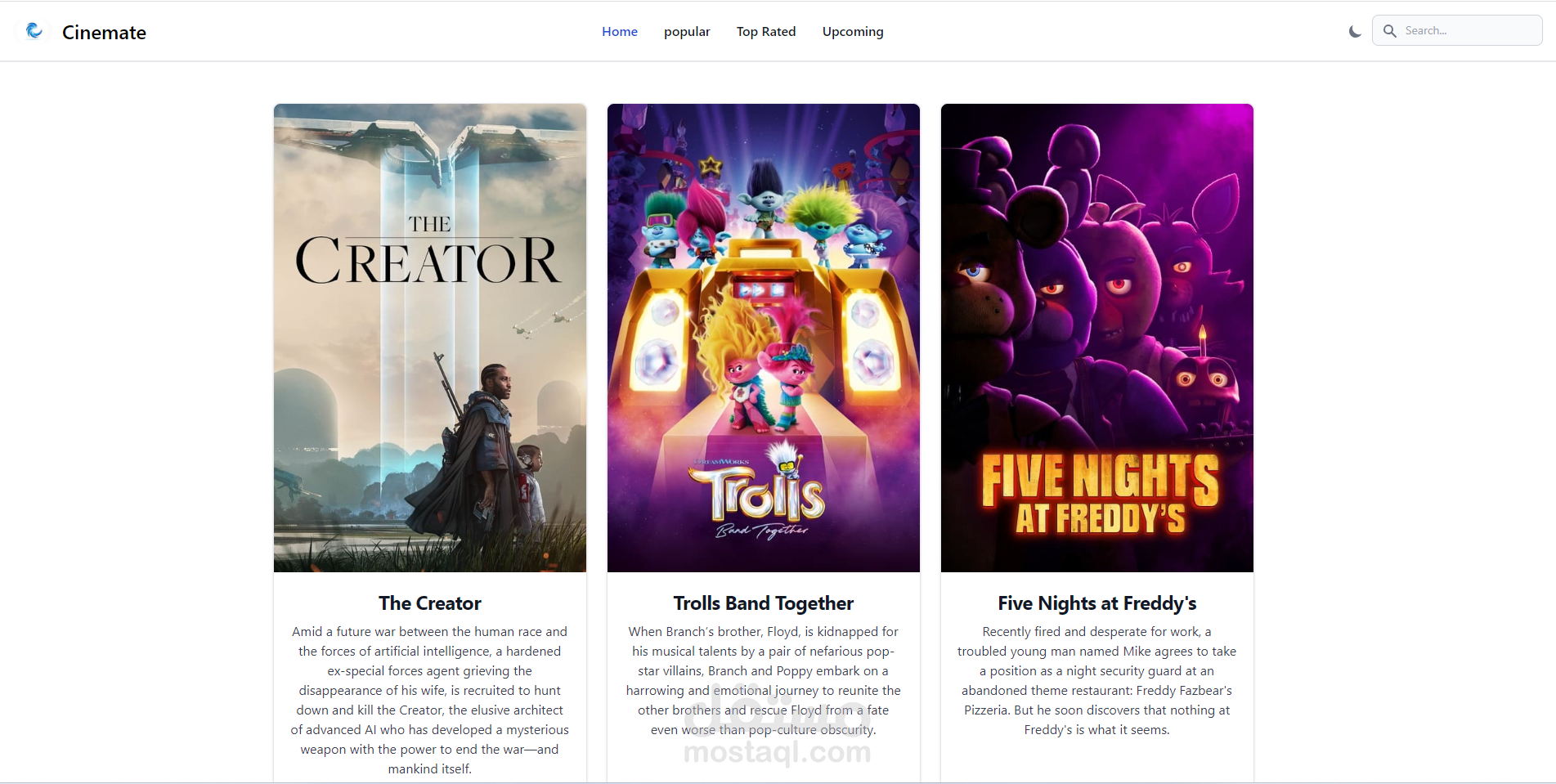Screen dimensions: 1556x784
Task: Click The Creator description starting "Amid a future war"
Action: click(430, 700)
